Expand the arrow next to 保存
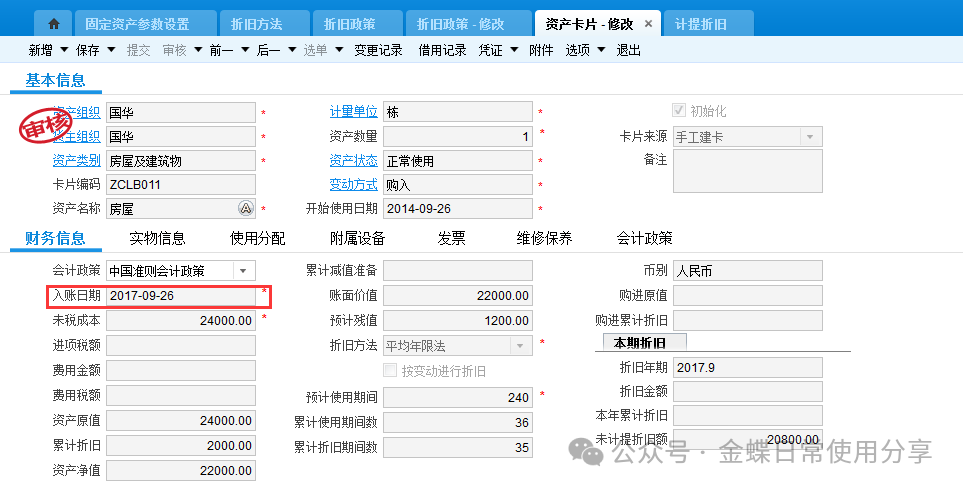The height and width of the screenshot is (490, 963). [109, 50]
